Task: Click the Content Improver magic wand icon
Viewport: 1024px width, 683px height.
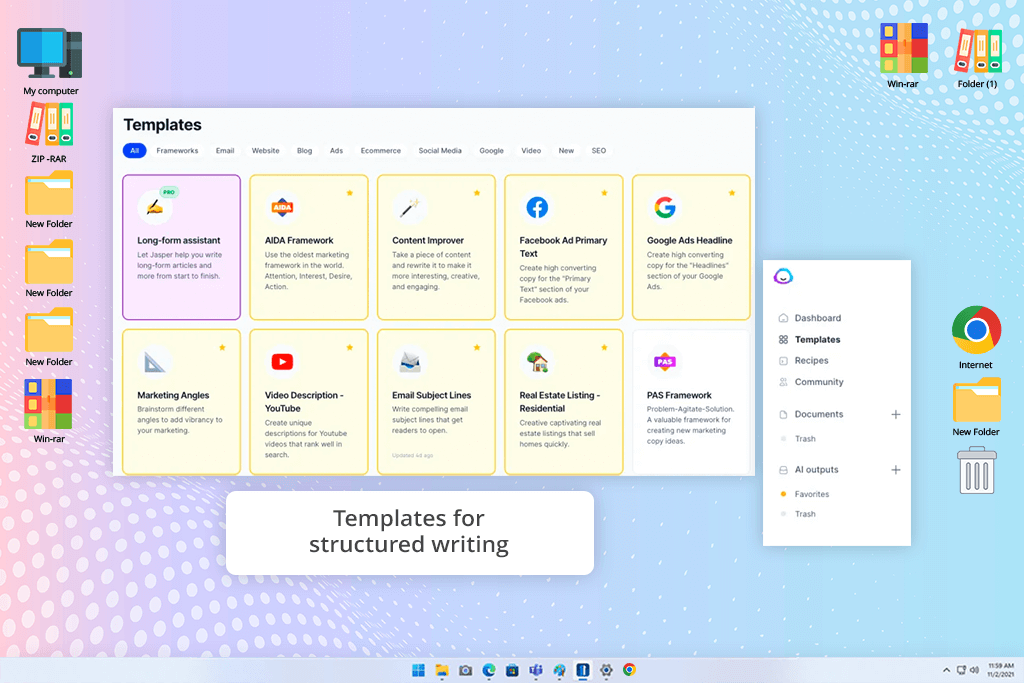Action: click(409, 208)
